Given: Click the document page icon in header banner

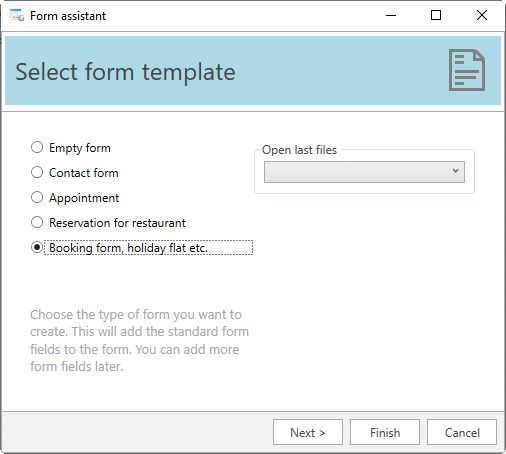Looking at the screenshot, I should (x=467, y=70).
